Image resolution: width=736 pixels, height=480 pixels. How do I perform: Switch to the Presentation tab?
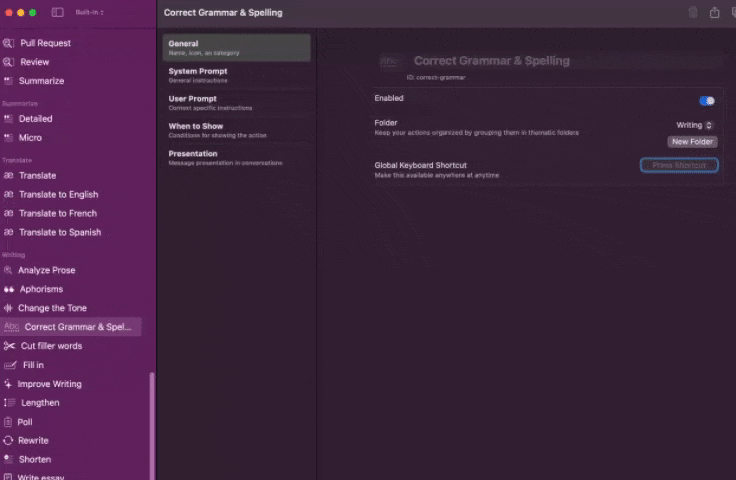pos(237,158)
